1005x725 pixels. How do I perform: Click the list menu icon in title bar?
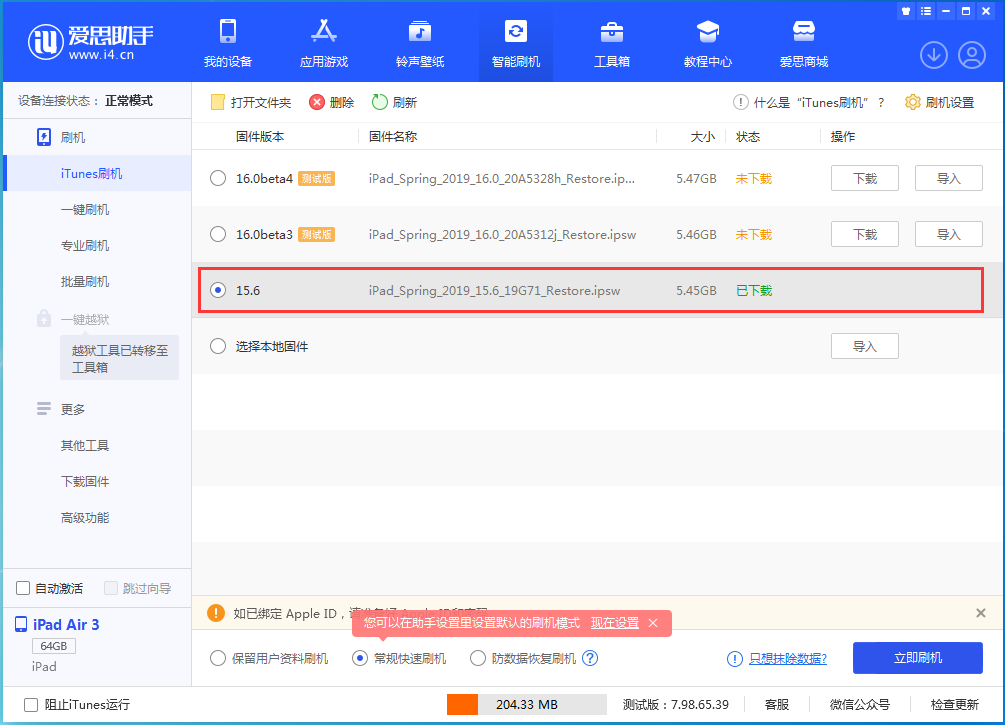(x=926, y=11)
